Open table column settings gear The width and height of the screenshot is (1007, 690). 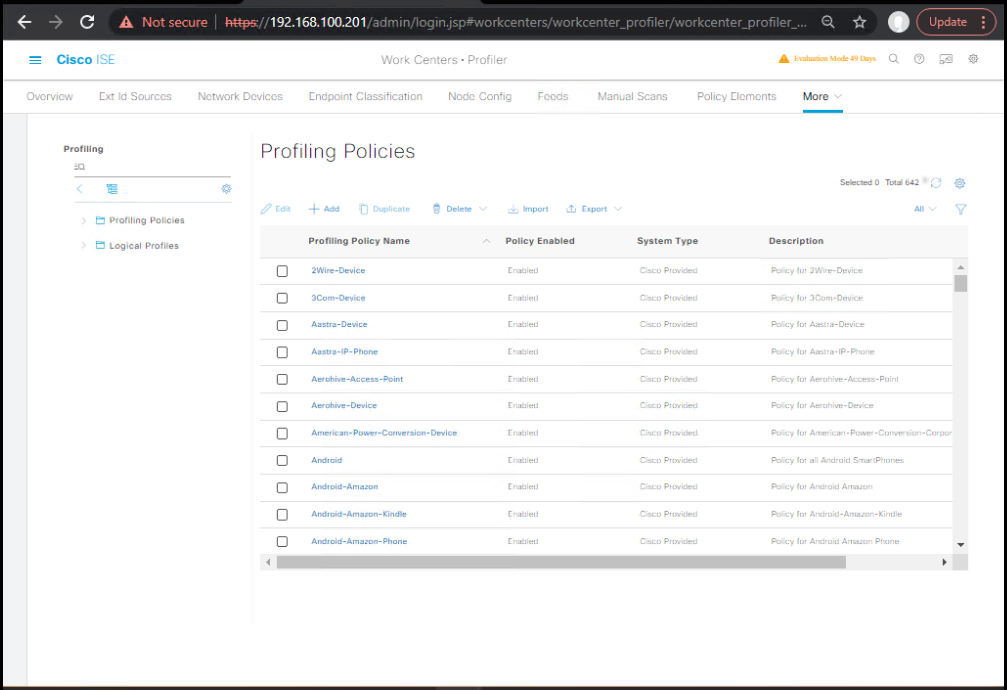pyautogui.click(x=959, y=183)
